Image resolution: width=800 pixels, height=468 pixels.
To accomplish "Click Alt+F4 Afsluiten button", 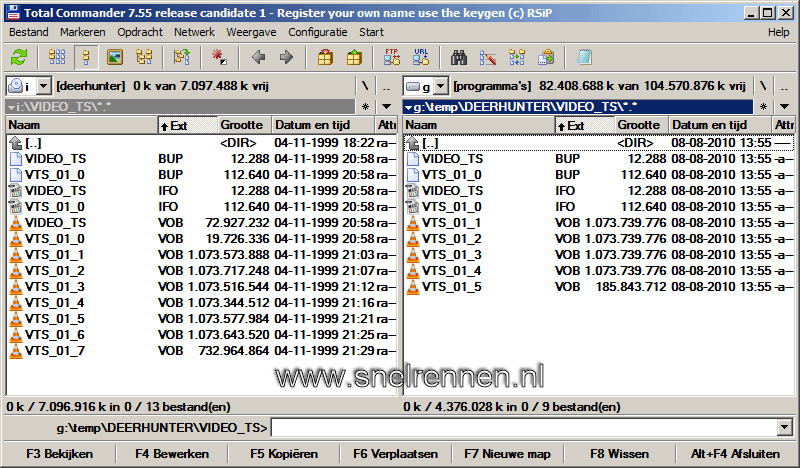I will [x=735, y=454].
